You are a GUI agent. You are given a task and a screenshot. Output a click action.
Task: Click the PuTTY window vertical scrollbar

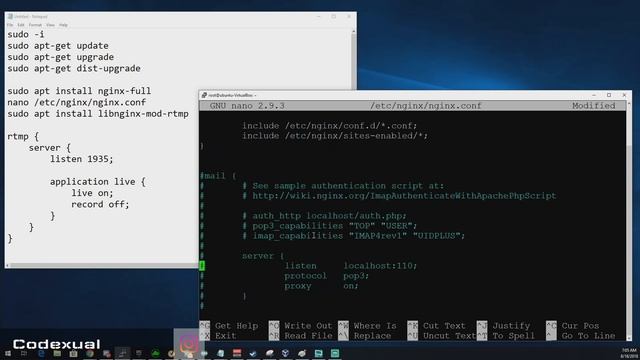[x=629, y=220]
